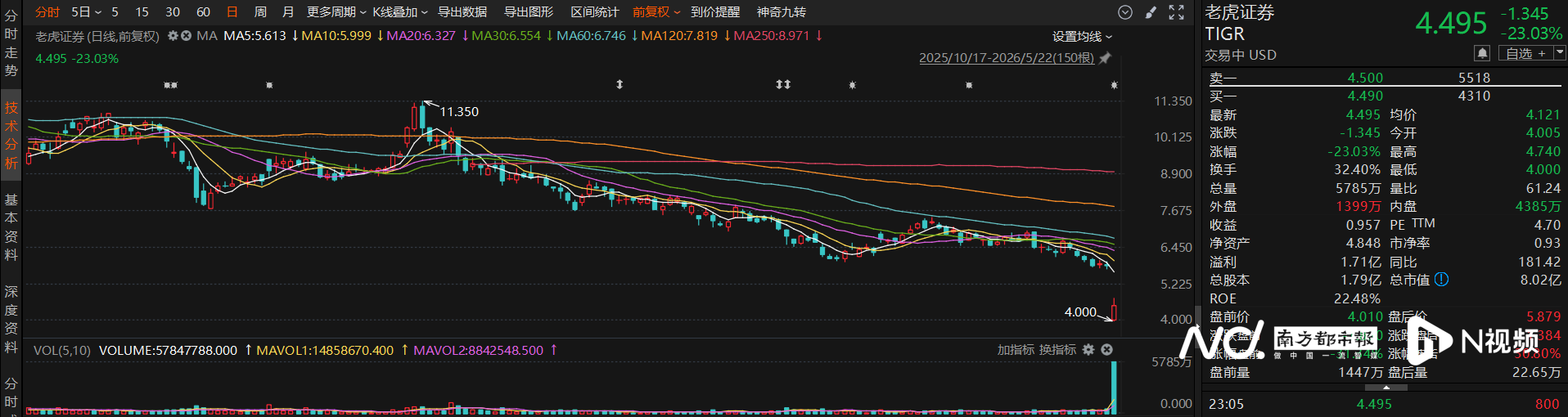The image size is (1568, 417).
Task: Open the 分时走势 sidebar tab
Action: click(x=11, y=43)
